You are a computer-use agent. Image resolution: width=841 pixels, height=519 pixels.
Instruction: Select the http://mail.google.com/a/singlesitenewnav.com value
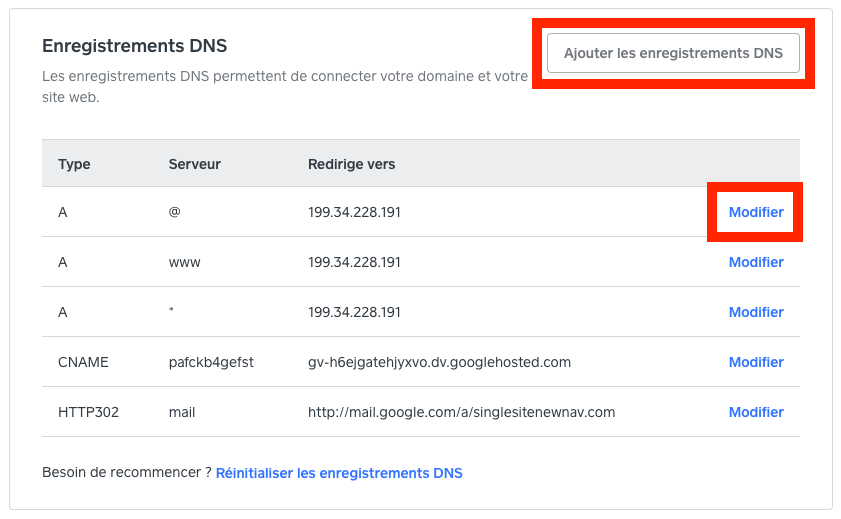click(461, 412)
